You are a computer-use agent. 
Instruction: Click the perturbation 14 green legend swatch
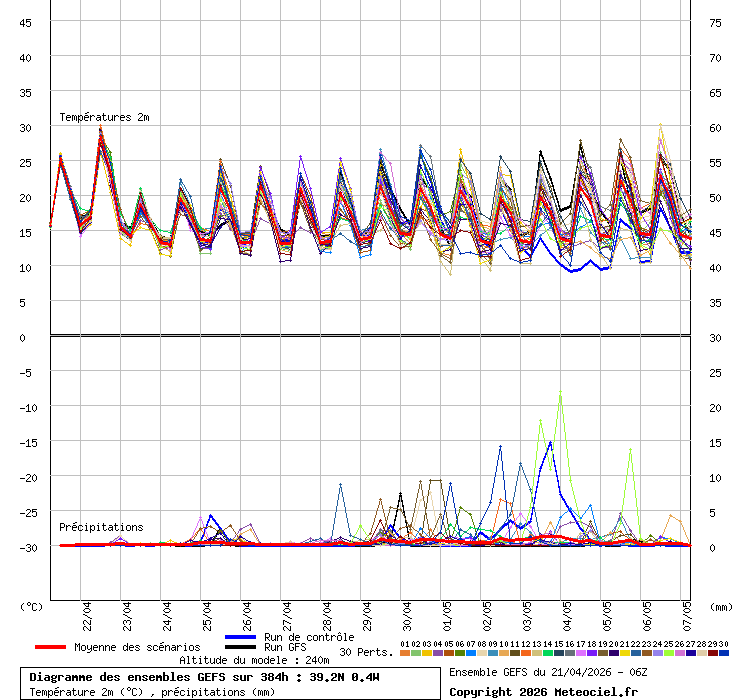[548, 653]
